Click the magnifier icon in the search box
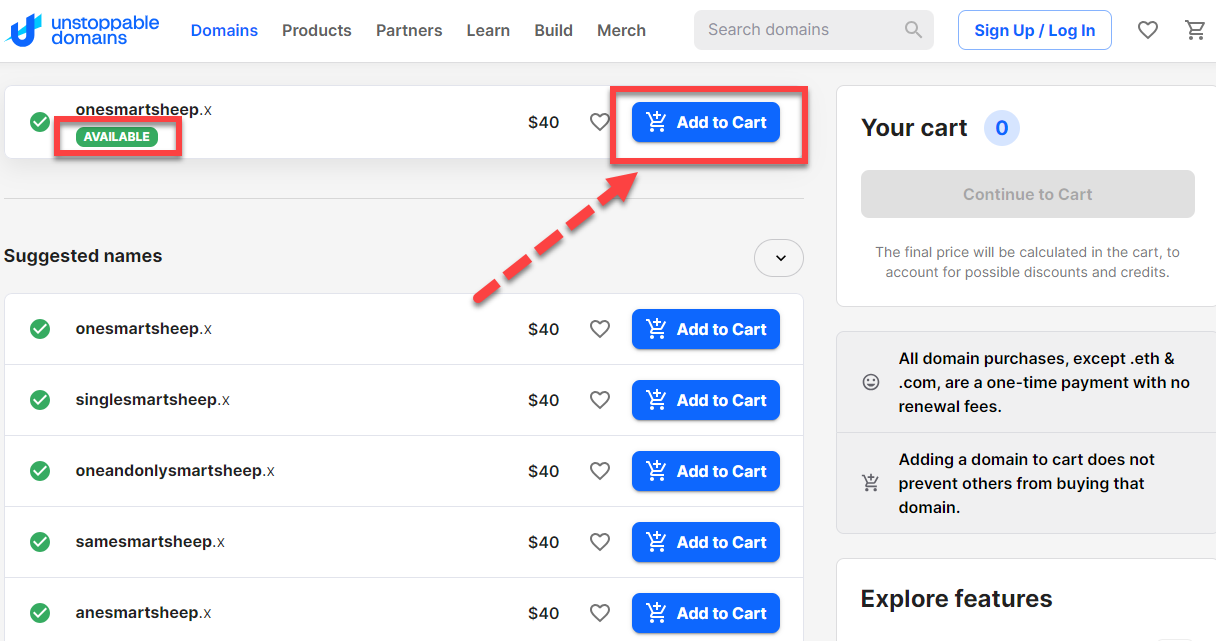1216x641 pixels. 913,30
